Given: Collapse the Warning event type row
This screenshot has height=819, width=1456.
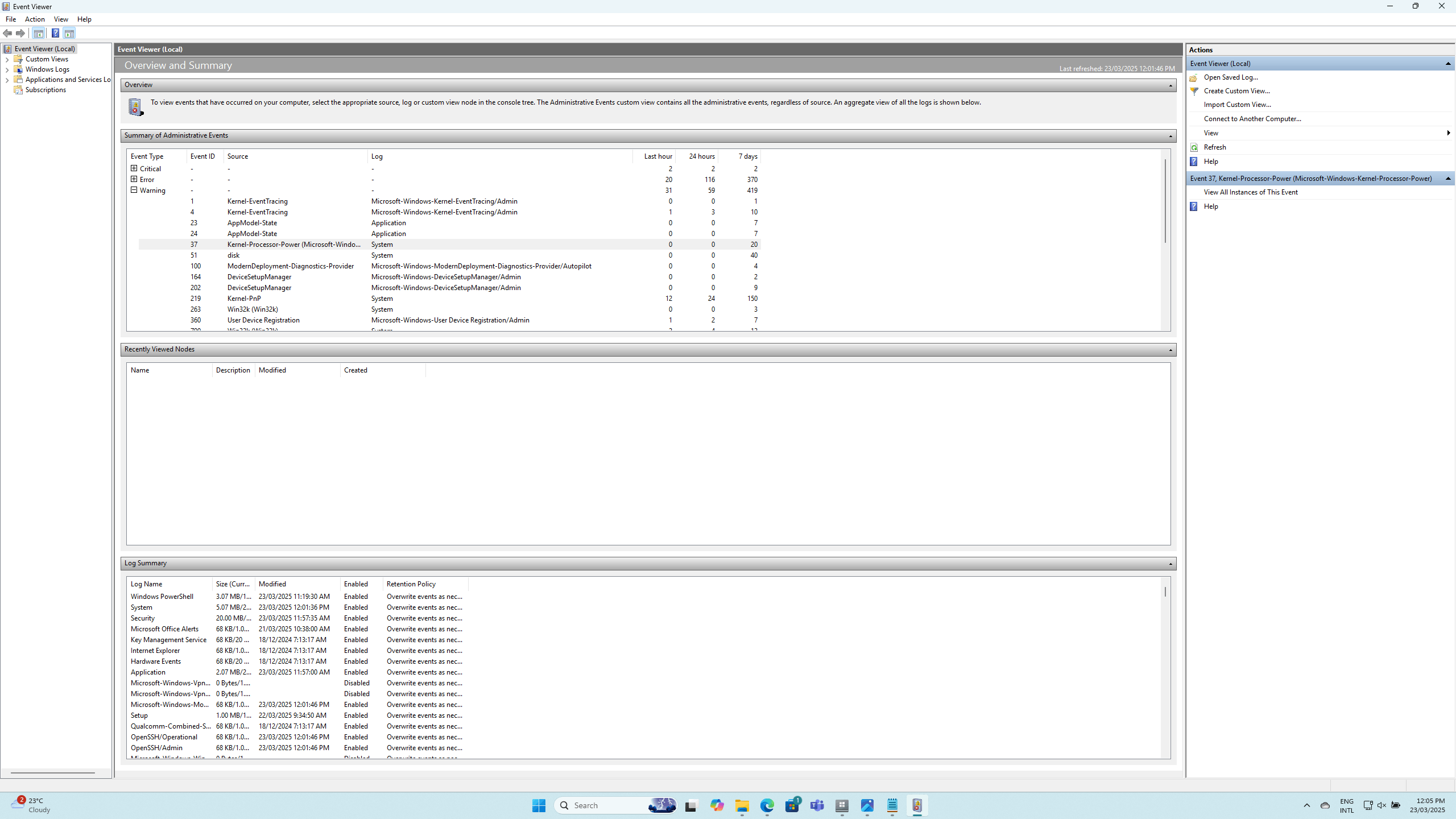Looking at the screenshot, I should (134, 190).
